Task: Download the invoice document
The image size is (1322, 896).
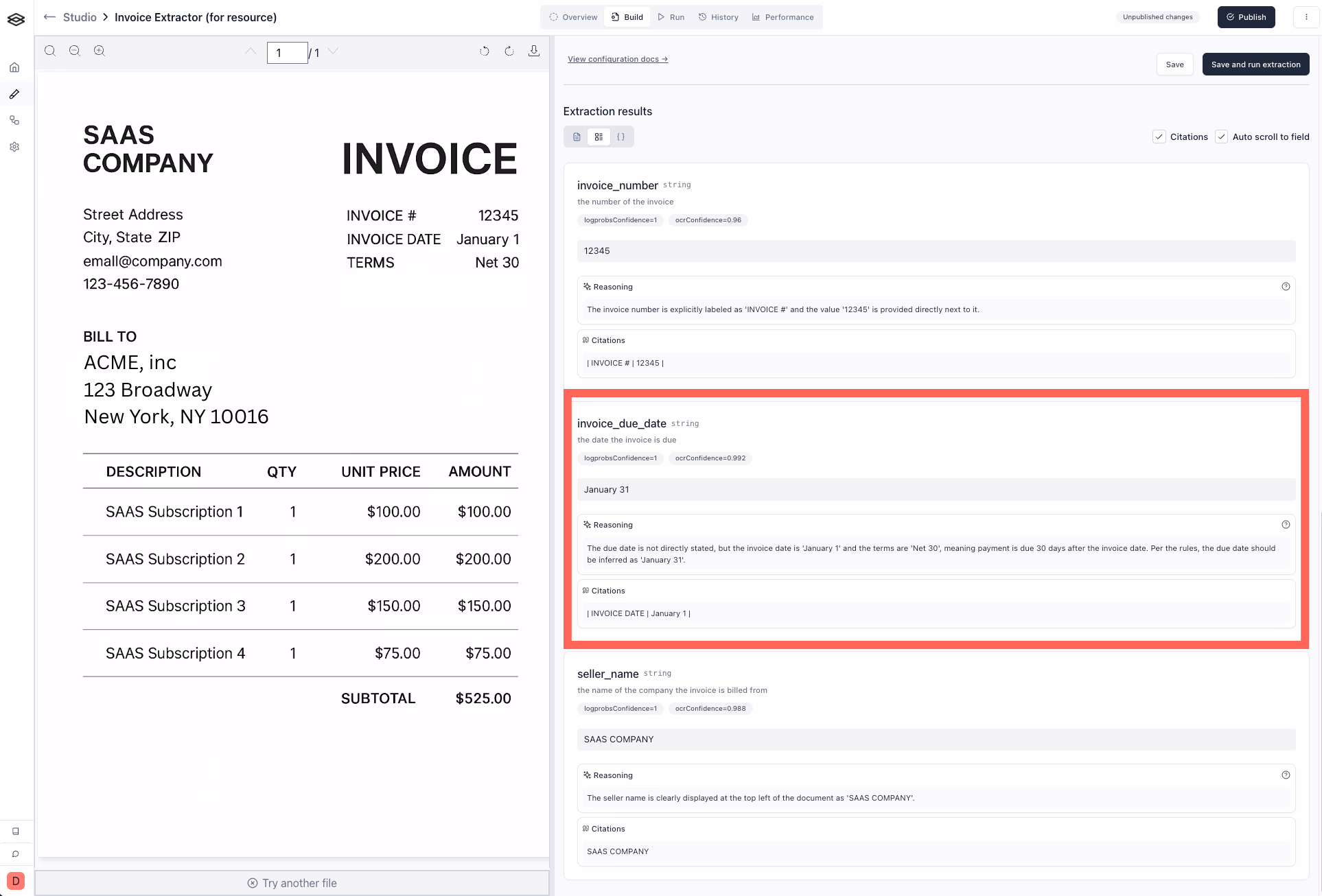Action: (x=534, y=51)
